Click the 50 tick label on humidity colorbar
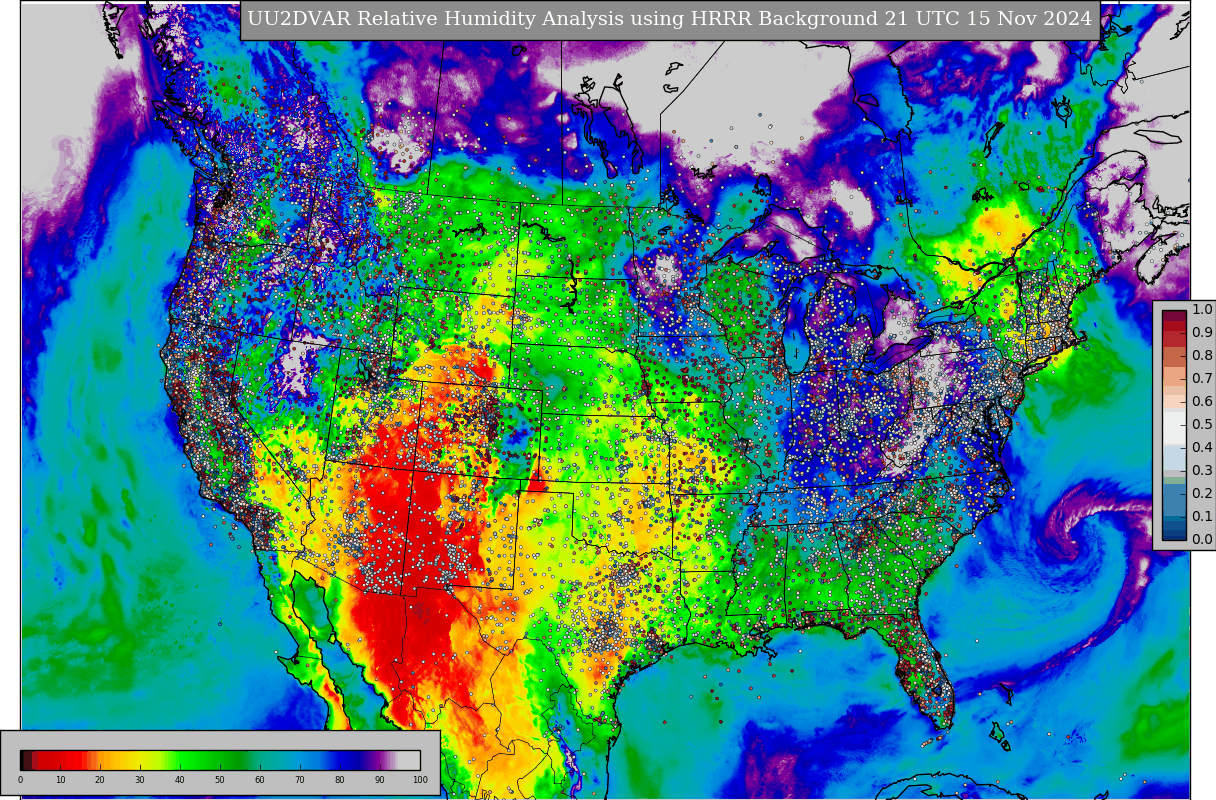 220,780
